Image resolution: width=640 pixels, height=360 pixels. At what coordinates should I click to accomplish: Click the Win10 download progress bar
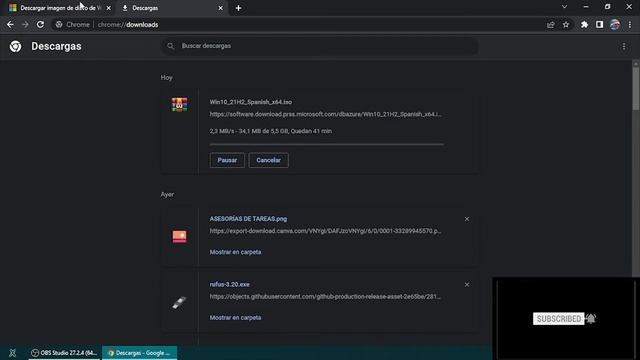(327, 144)
